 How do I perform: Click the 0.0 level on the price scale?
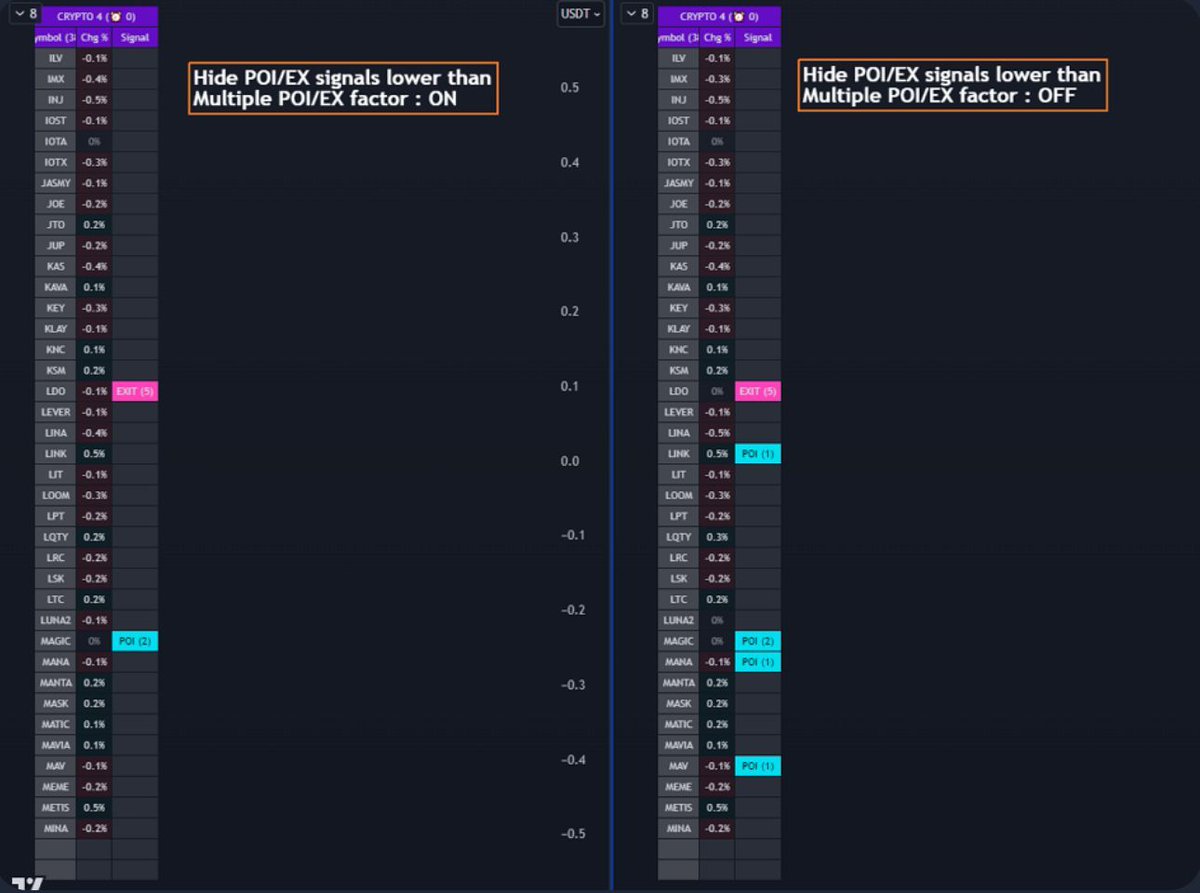571,461
